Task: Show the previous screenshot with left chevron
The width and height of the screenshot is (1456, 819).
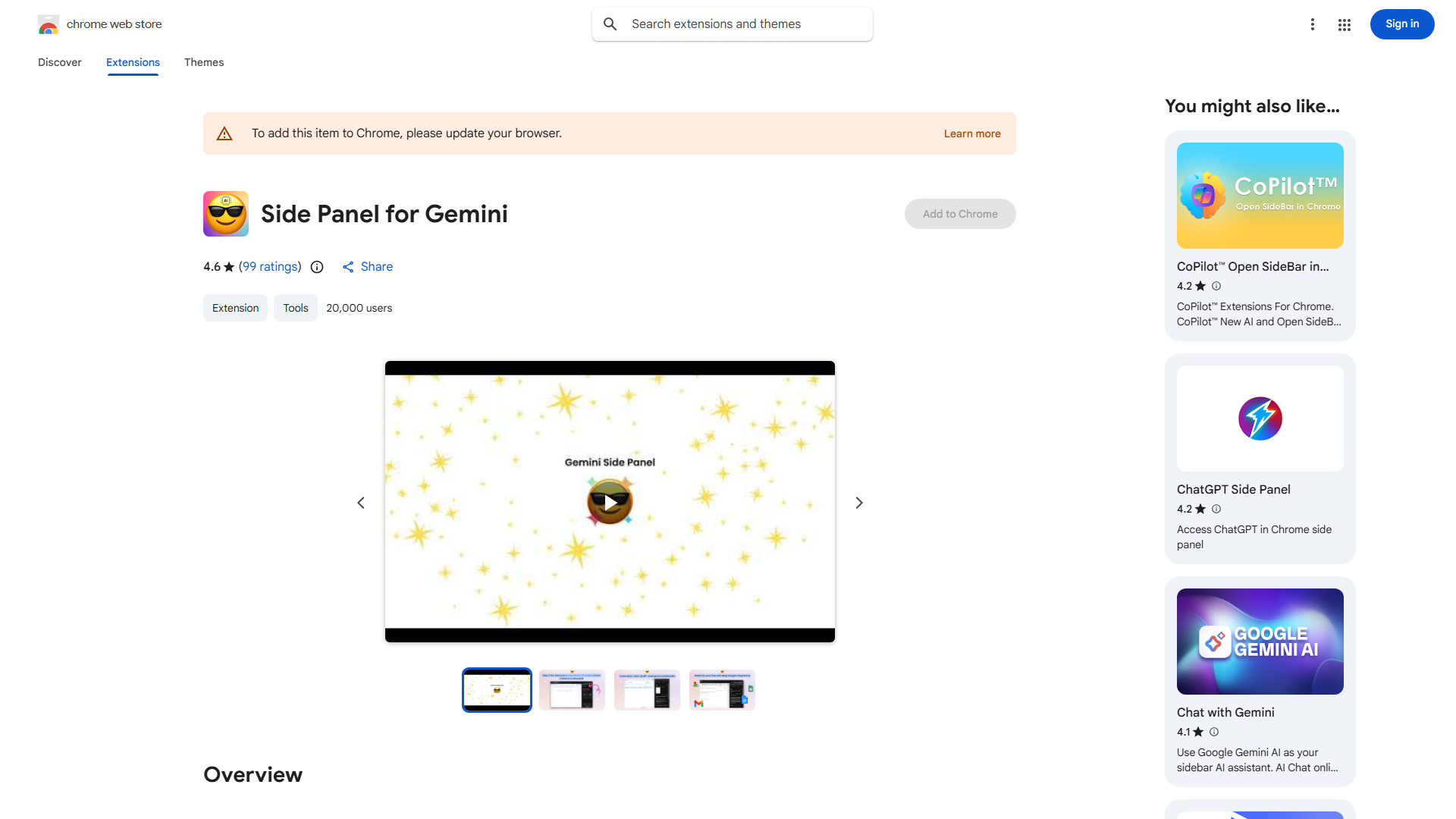Action: 361,503
